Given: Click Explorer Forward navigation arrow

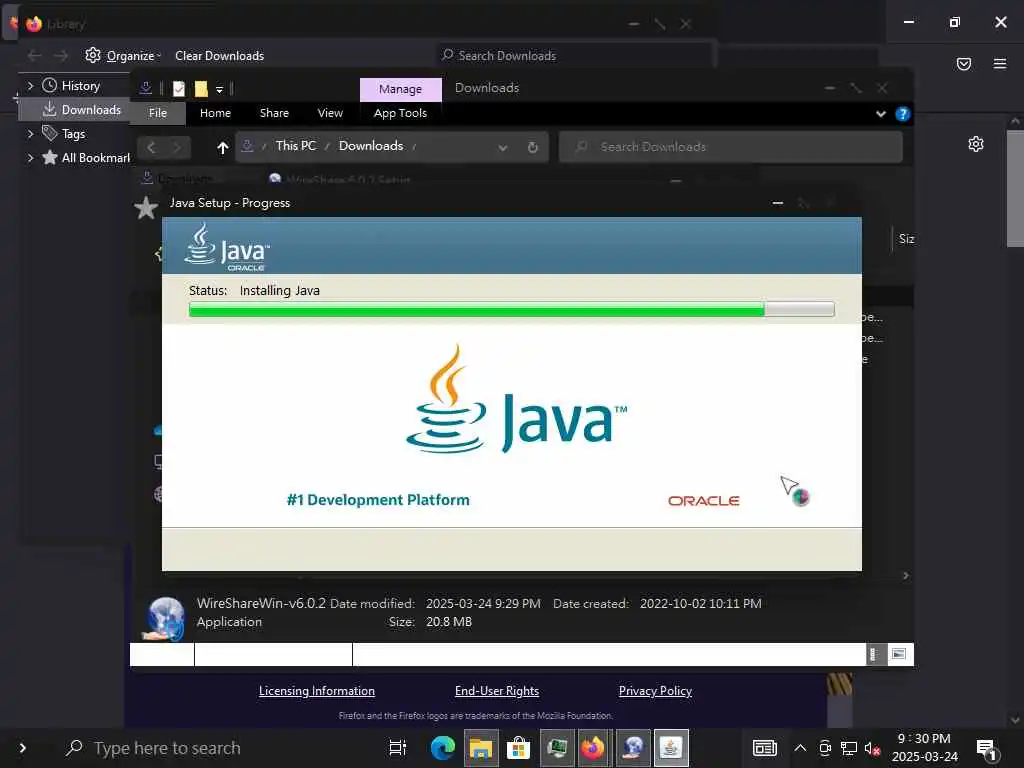Looking at the screenshot, I should point(177,148).
